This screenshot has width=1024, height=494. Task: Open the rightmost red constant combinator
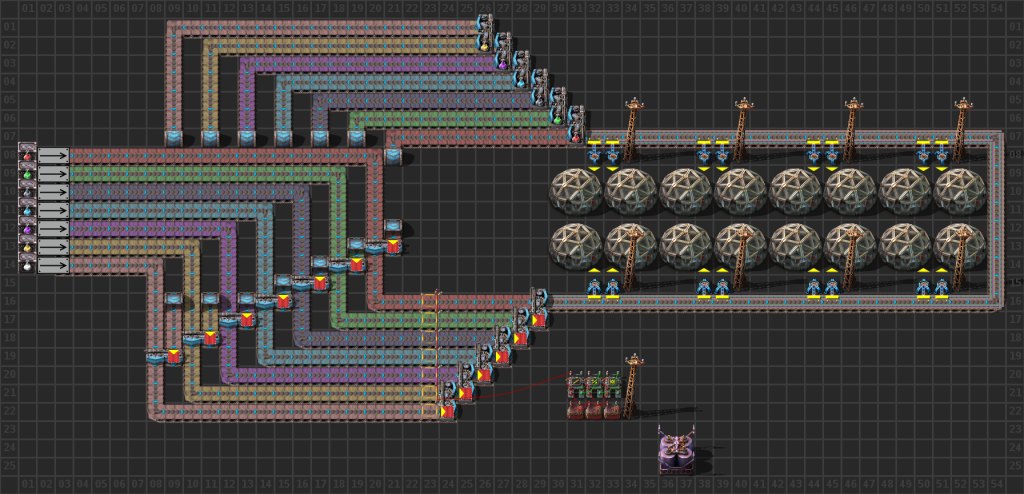(x=613, y=410)
